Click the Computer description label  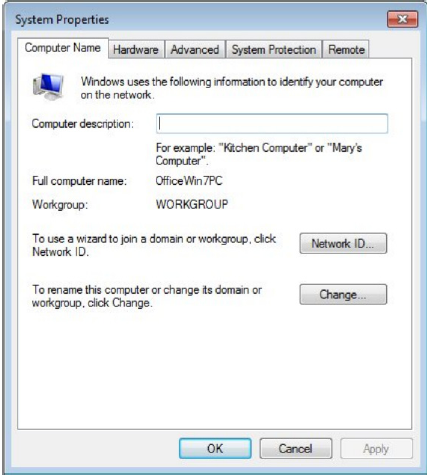(82, 124)
